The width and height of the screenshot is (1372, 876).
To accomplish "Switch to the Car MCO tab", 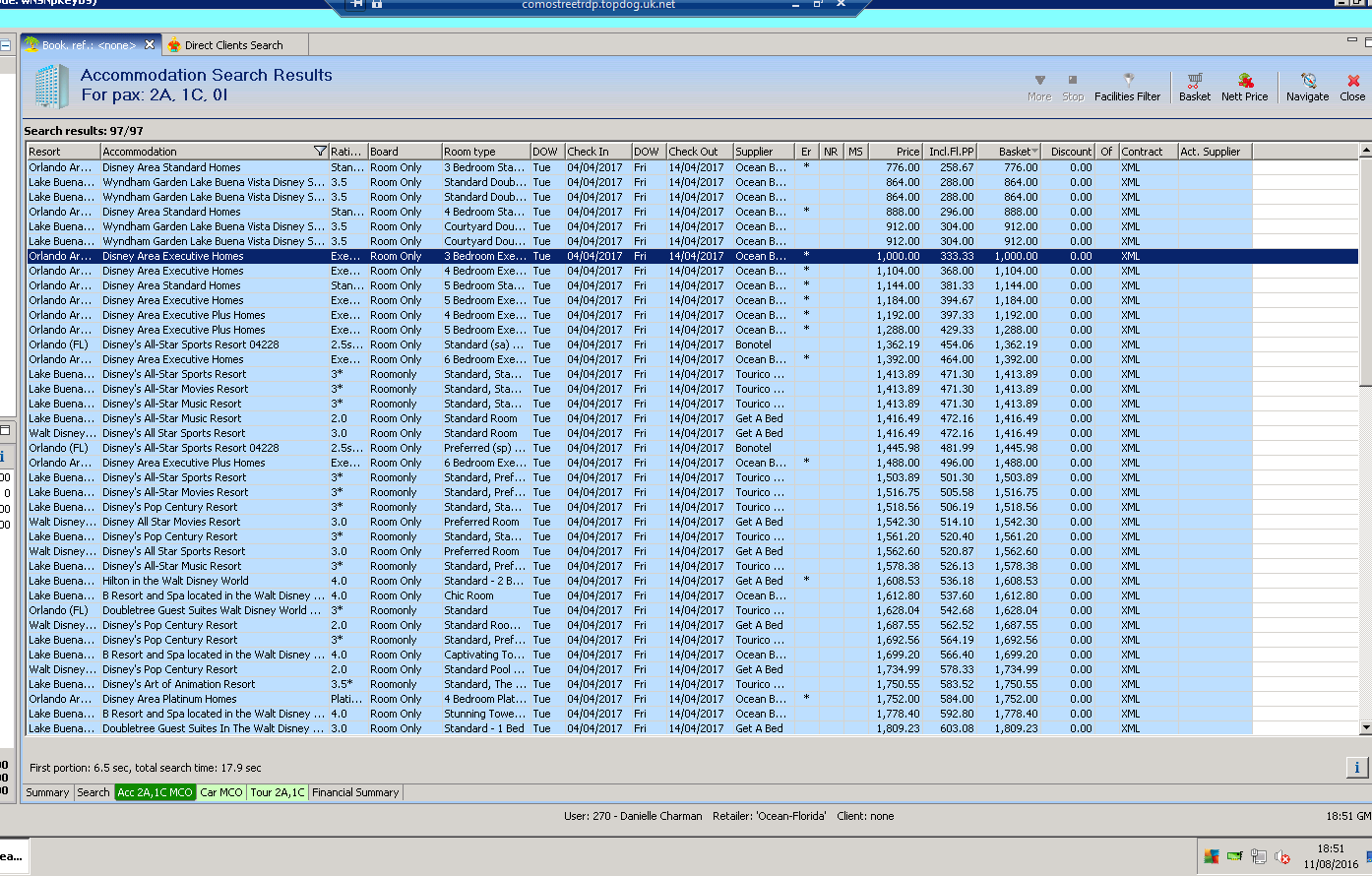I will pos(221,792).
